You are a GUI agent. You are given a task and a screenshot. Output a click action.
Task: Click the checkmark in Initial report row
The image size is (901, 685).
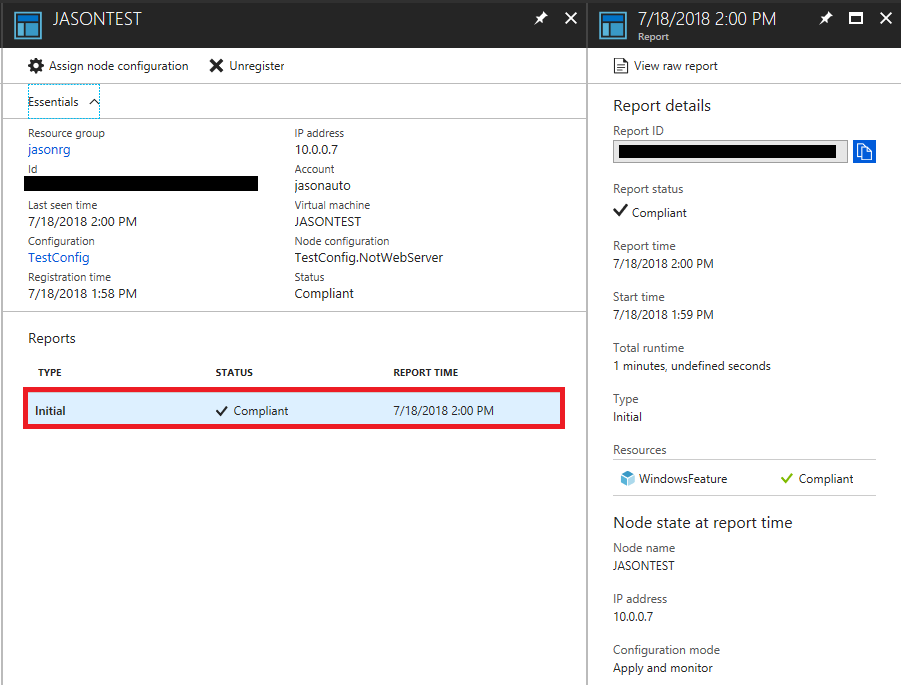[222, 411]
